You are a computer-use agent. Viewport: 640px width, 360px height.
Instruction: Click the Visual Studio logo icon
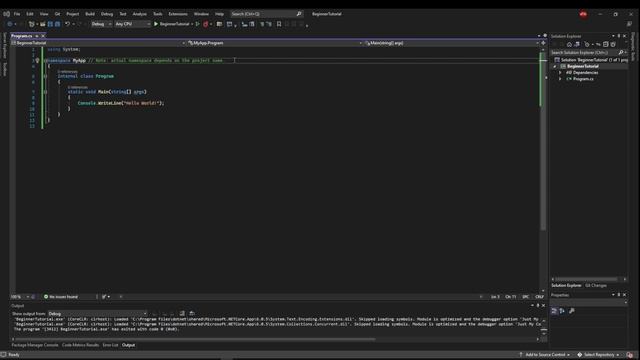point(7,14)
